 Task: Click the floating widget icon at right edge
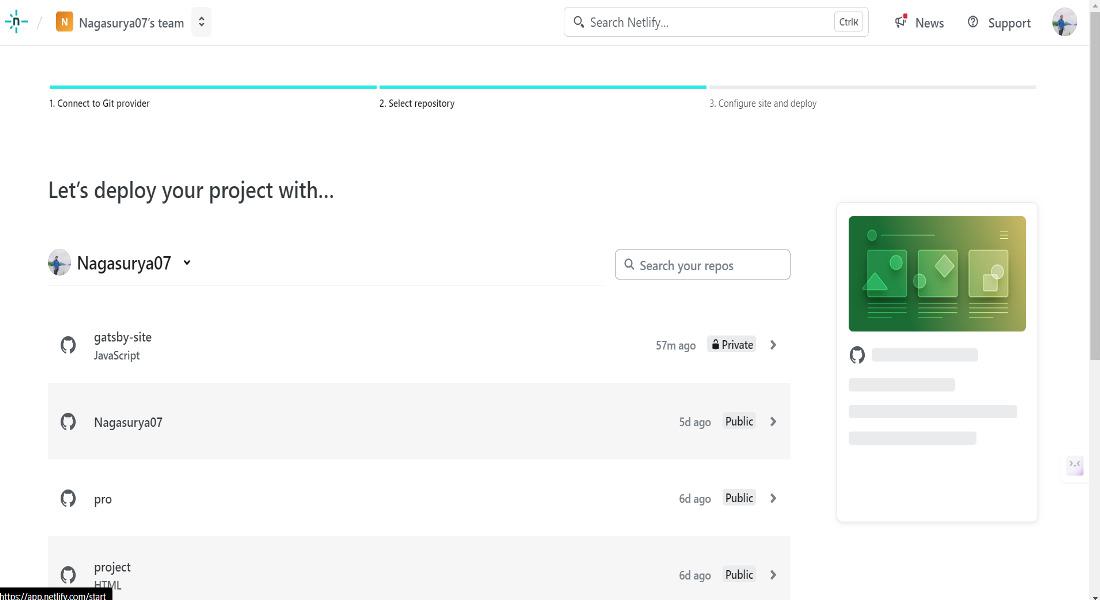click(x=1075, y=465)
